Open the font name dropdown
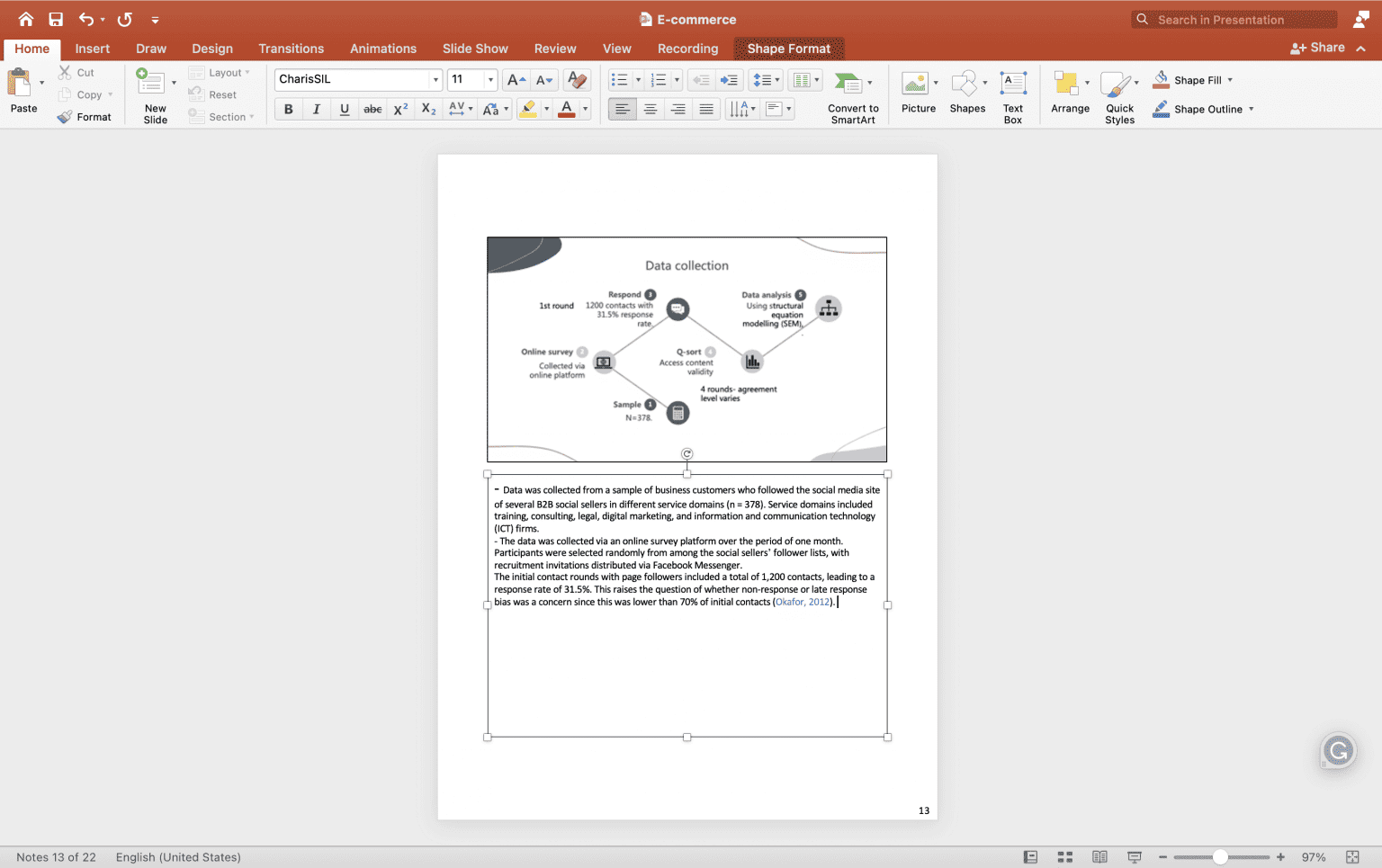Screen dimensions: 1382x868 tap(435, 79)
